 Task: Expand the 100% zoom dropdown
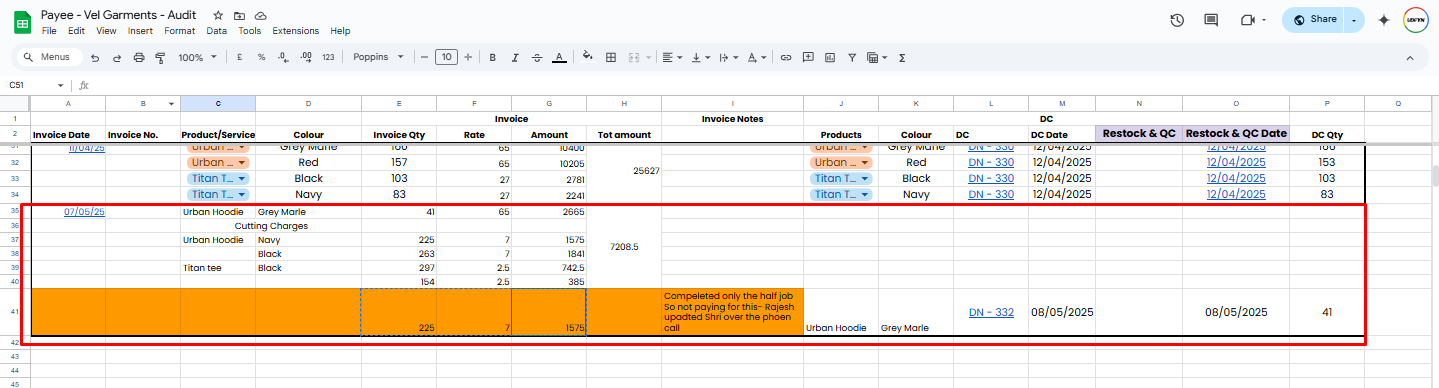(197, 58)
